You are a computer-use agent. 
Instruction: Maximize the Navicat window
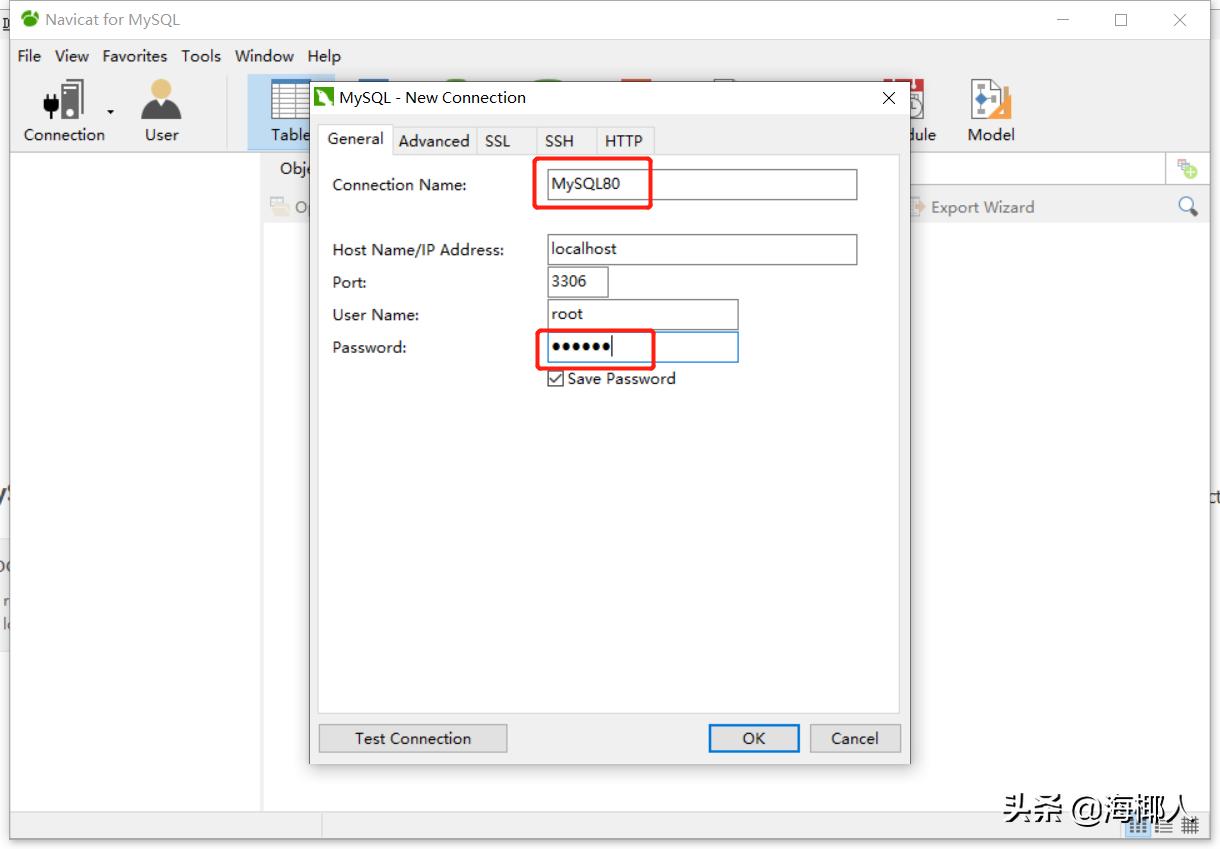[1121, 20]
